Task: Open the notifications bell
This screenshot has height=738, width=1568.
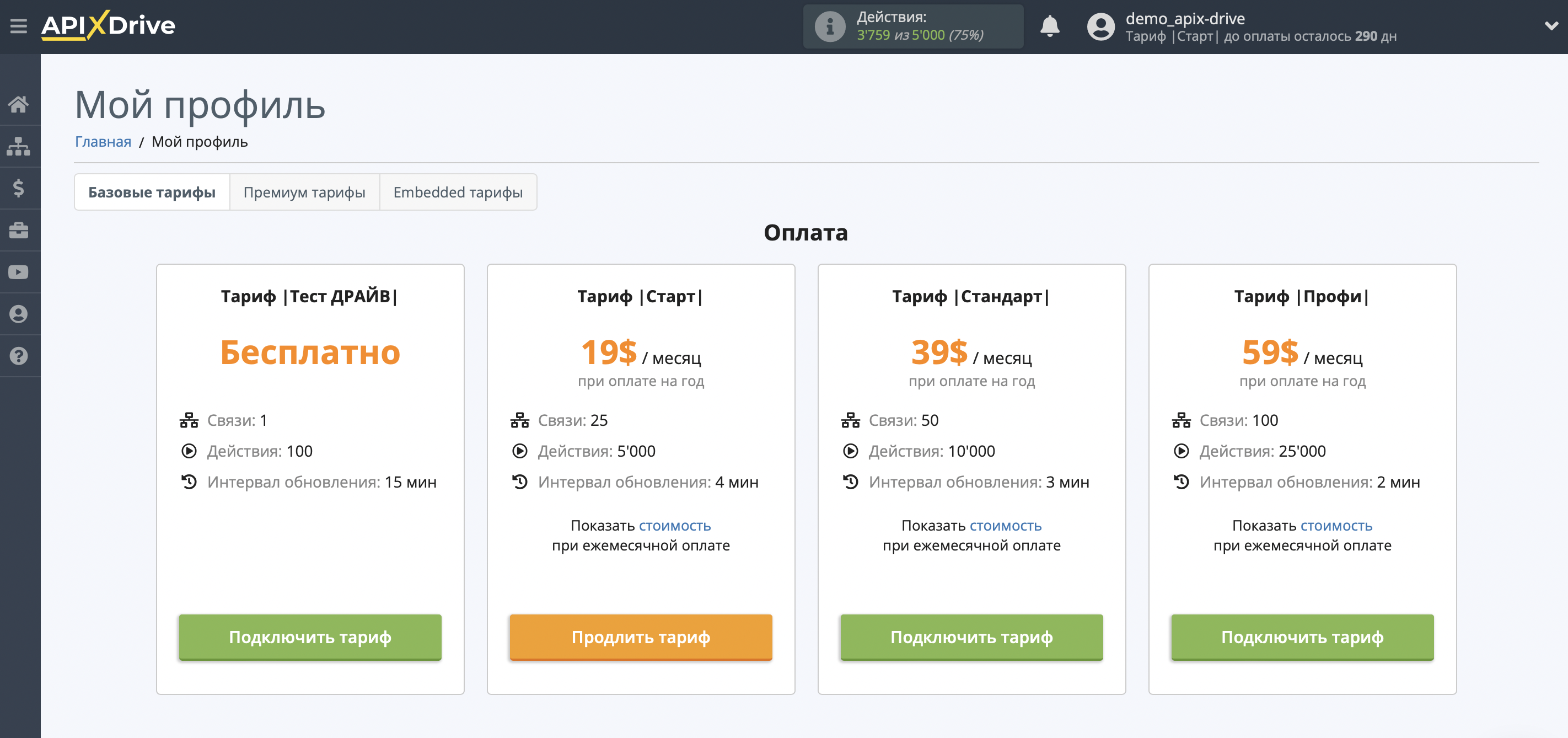Action: click(1049, 26)
